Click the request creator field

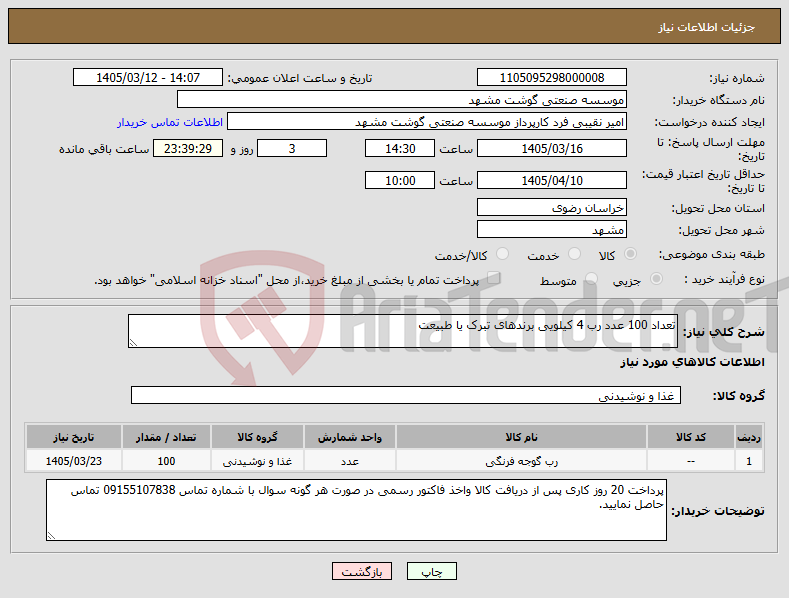pyautogui.click(x=427, y=122)
